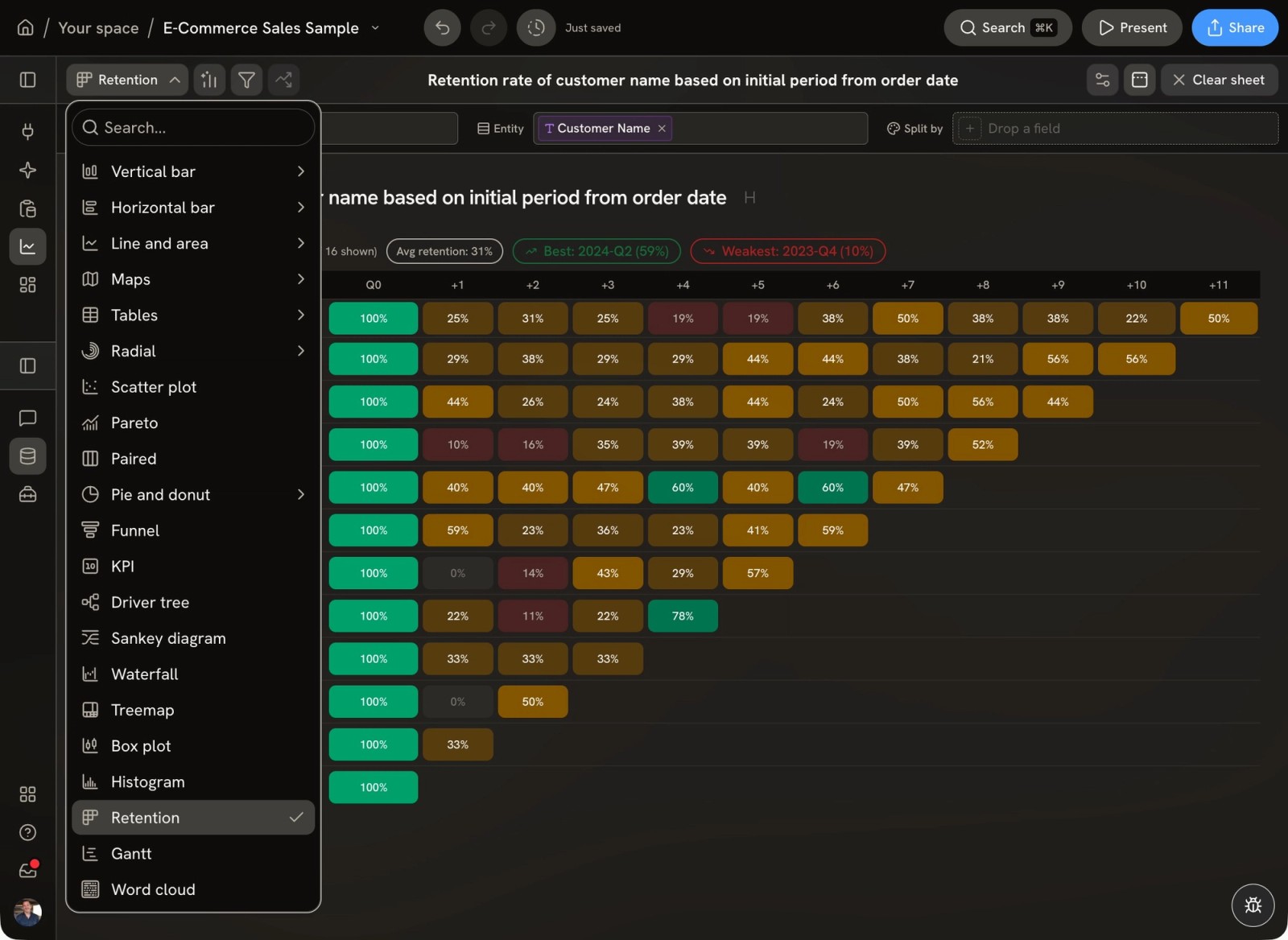1288x940 pixels.
Task: Choose the Sankey diagram option
Action: pos(193,638)
